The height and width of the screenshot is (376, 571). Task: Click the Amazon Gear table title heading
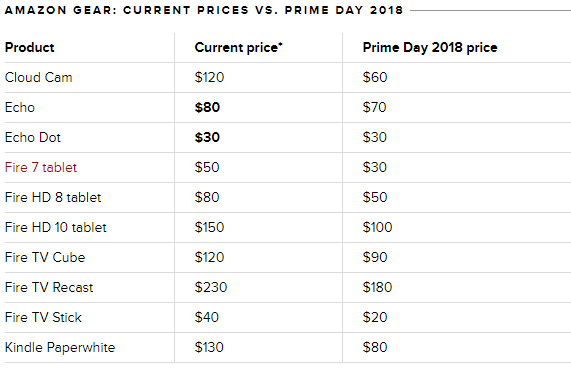204,10
